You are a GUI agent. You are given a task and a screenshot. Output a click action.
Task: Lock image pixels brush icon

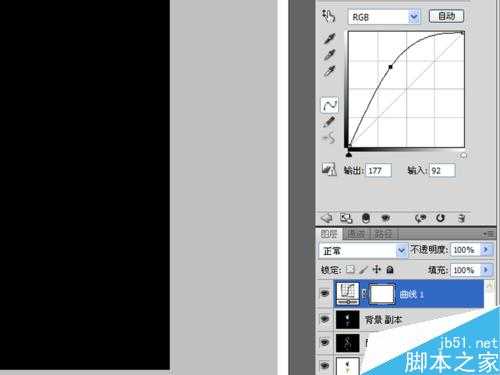(364, 269)
